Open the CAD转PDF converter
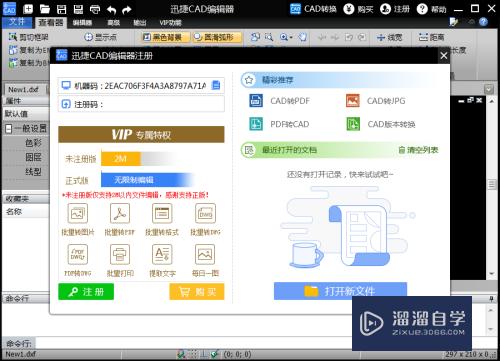 point(279,101)
